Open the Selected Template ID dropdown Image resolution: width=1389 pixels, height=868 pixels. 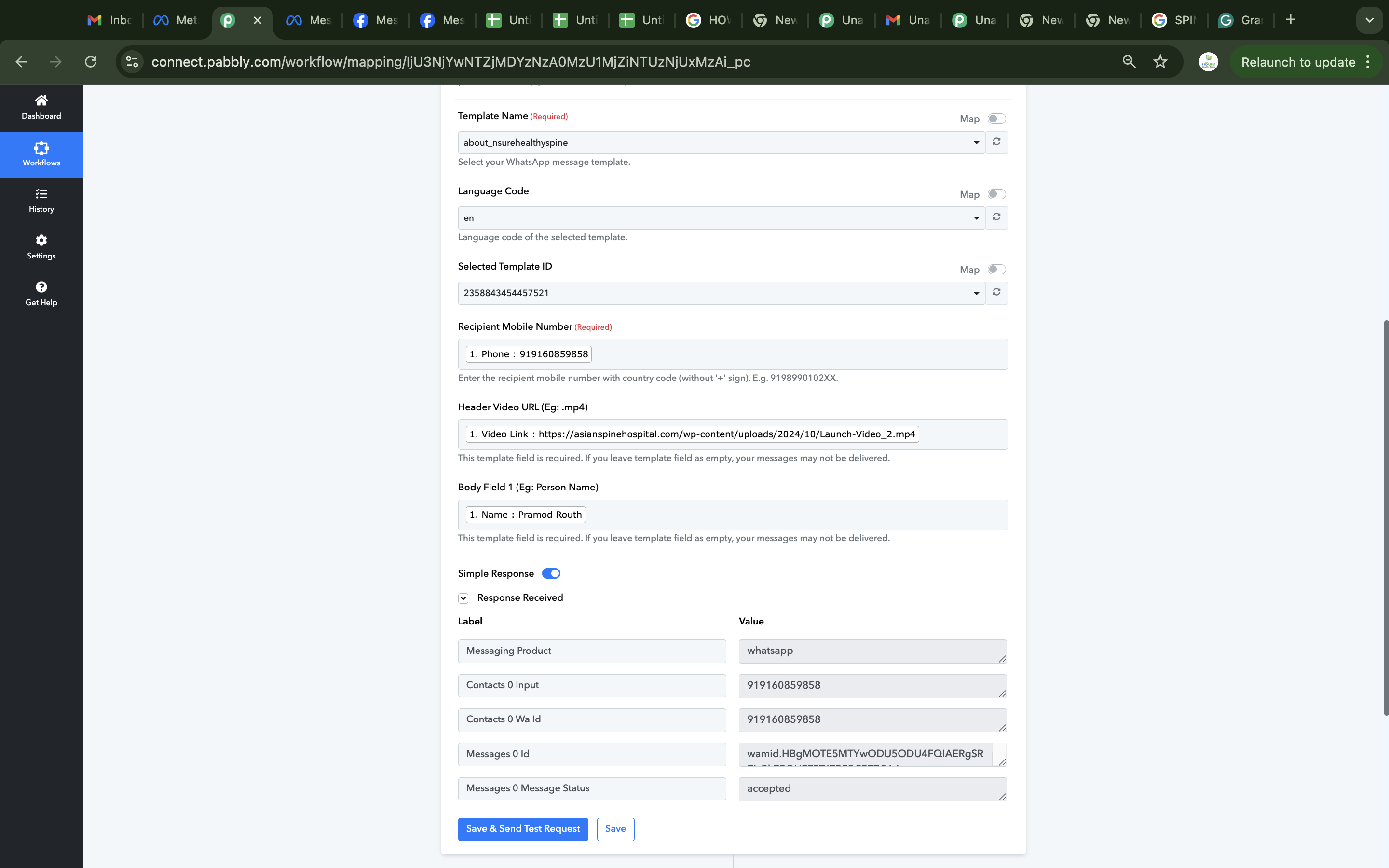tap(722, 293)
